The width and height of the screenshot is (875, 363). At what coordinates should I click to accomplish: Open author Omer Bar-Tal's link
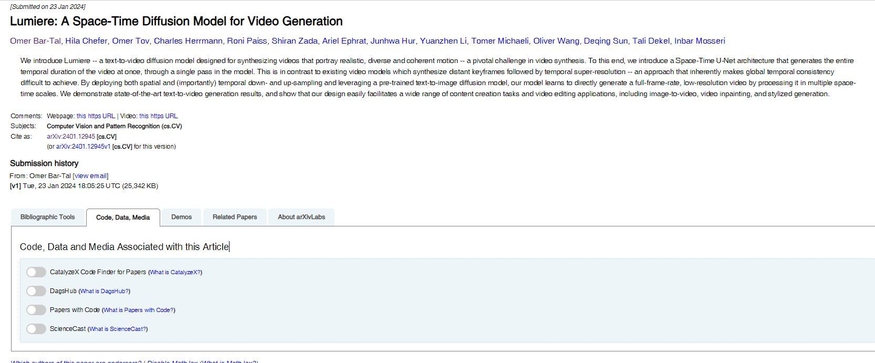pos(36,41)
